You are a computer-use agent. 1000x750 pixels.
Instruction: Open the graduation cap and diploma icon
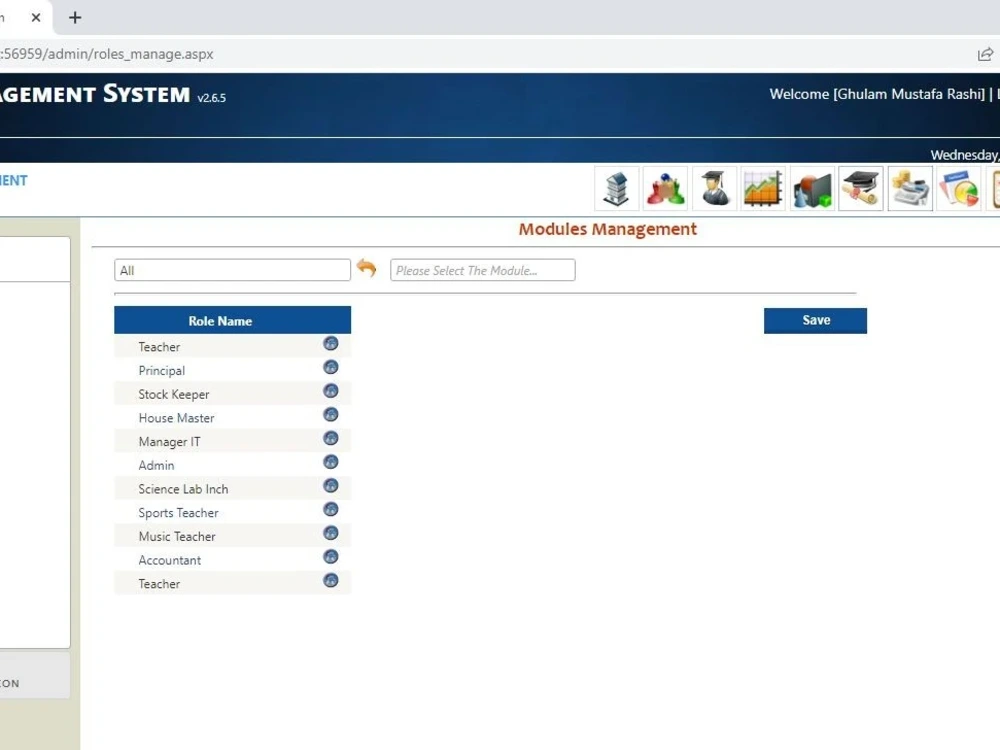point(861,189)
